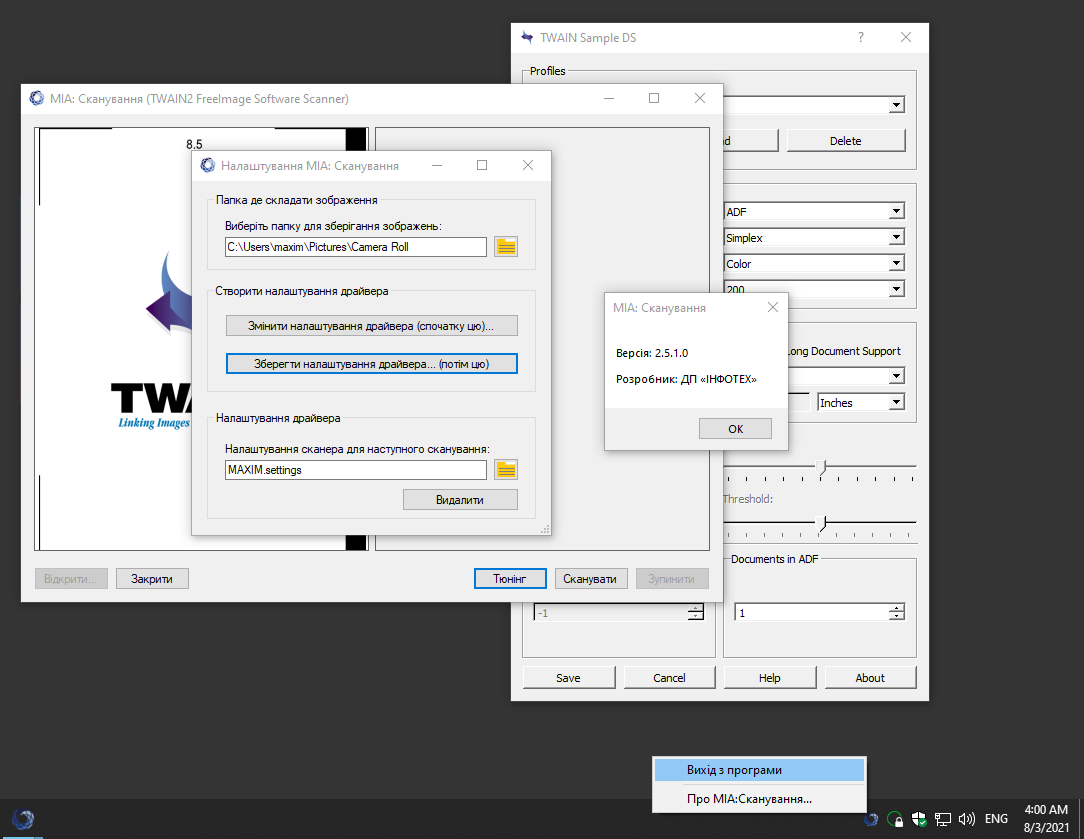Open the Color mode dropdown
This screenshot has height=839, width=1084.
pos(897,263)
